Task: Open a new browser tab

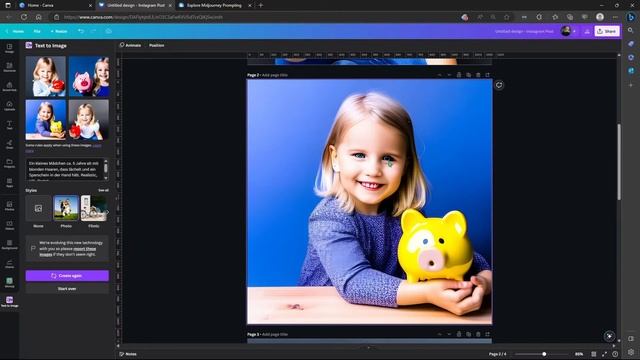Action: [x=261, y=5]
